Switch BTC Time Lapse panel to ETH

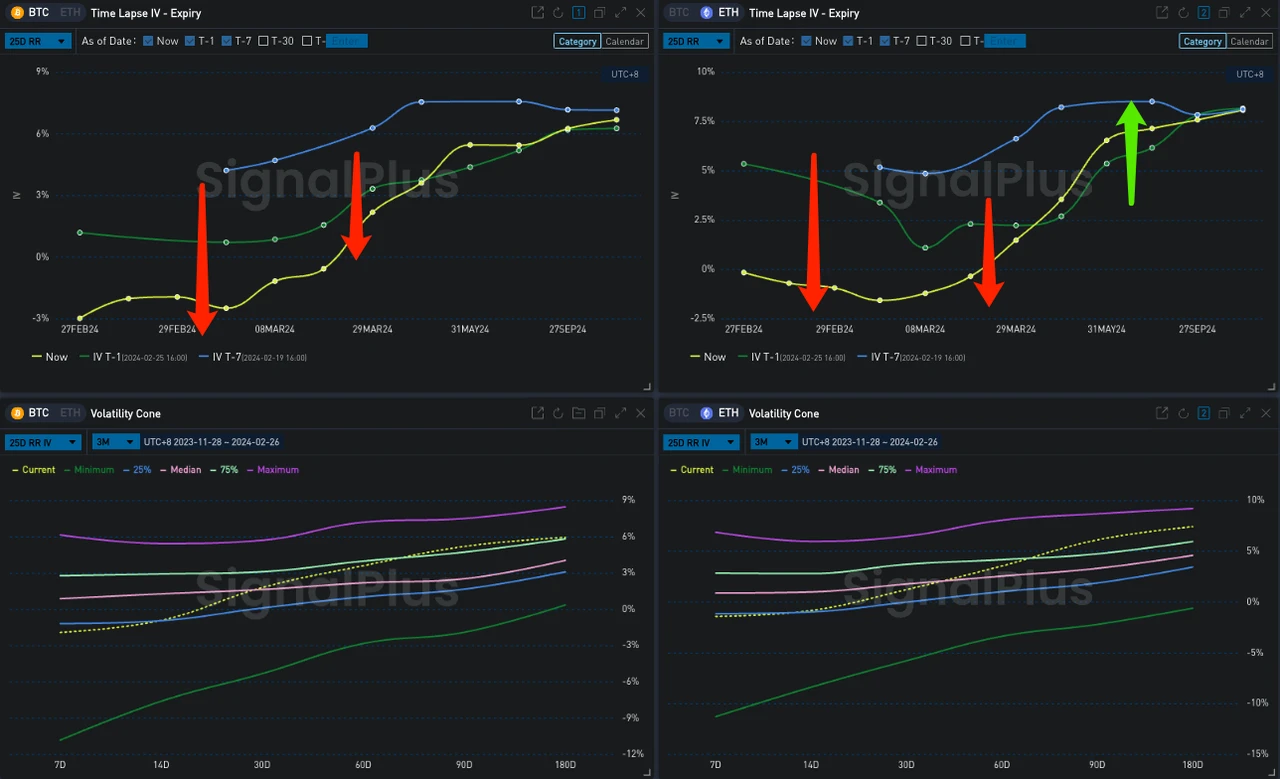[70, 13]
